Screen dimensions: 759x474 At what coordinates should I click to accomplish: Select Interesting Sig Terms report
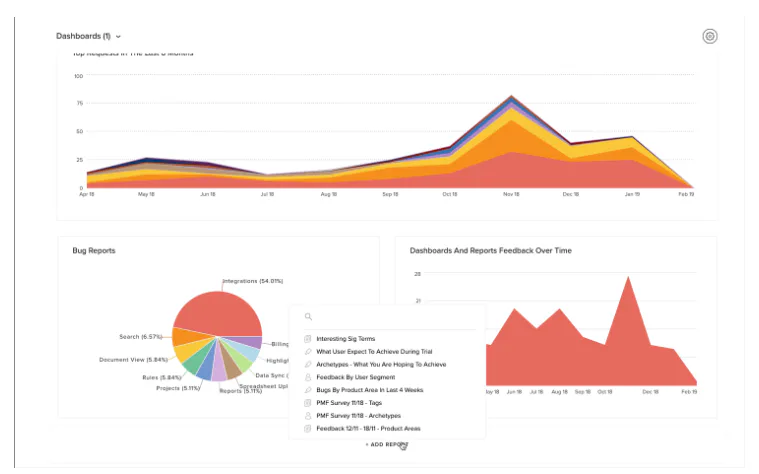(346, 339)
